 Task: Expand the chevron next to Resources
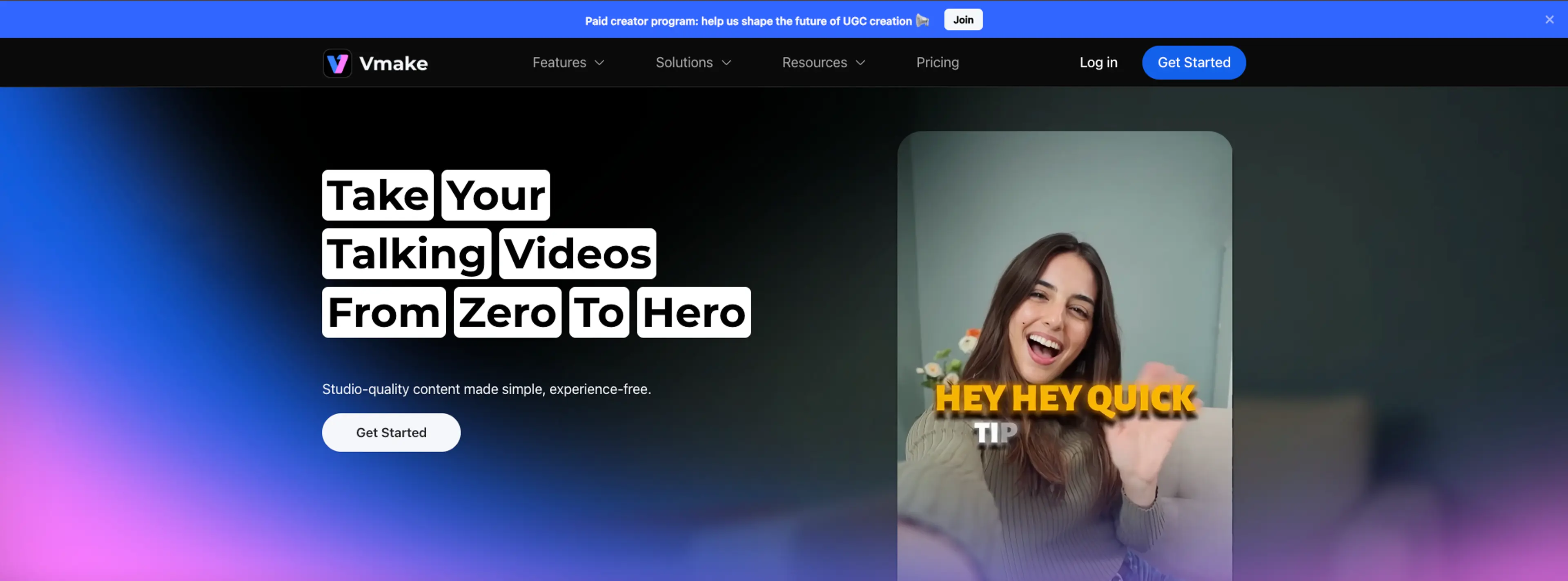click(x=860, y=63)
